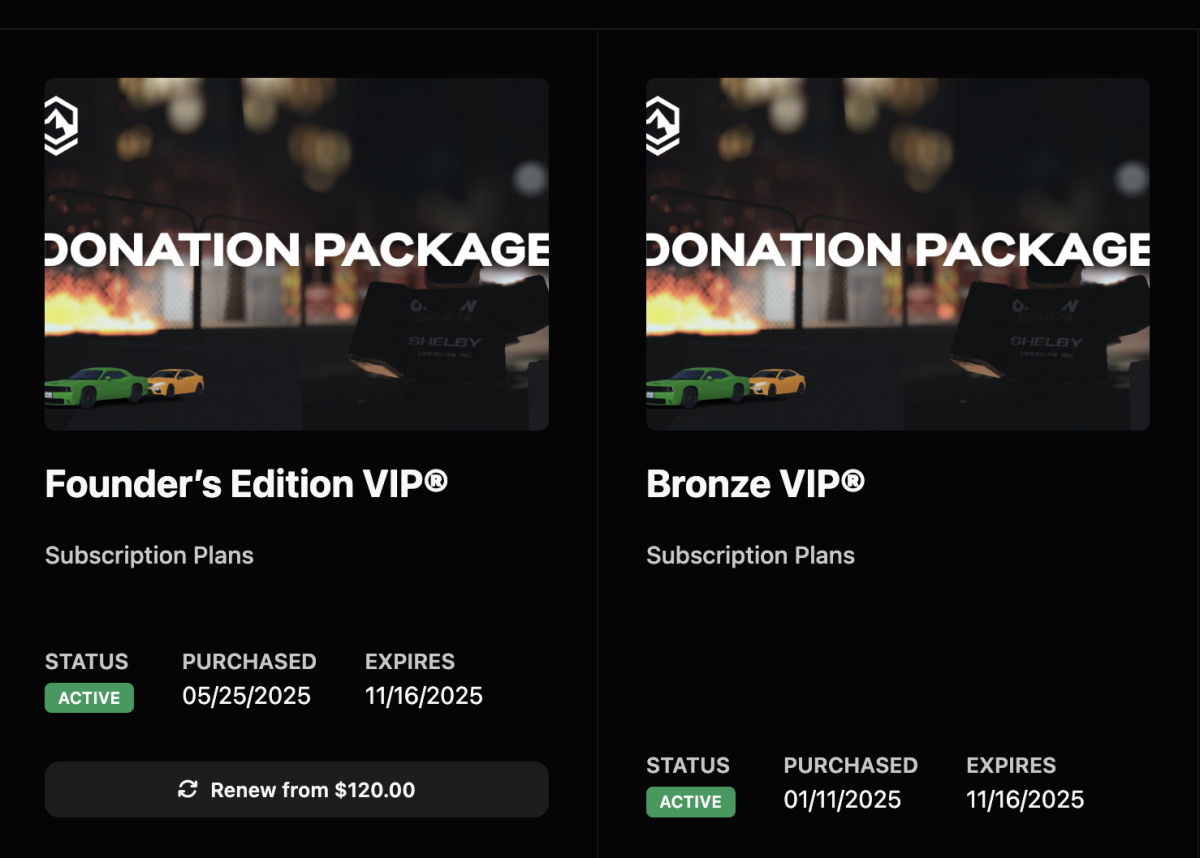Click the logo icon on Bronze VIP image
The image size is (1200, 858).
[x=663, y=127]
